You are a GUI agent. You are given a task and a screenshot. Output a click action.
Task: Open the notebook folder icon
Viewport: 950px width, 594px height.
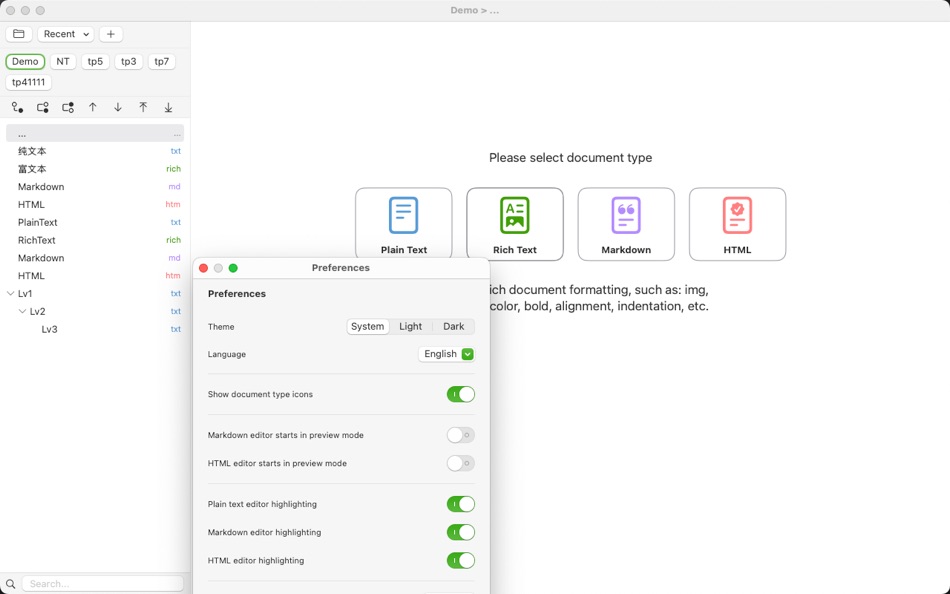click(x=18, y=33)
